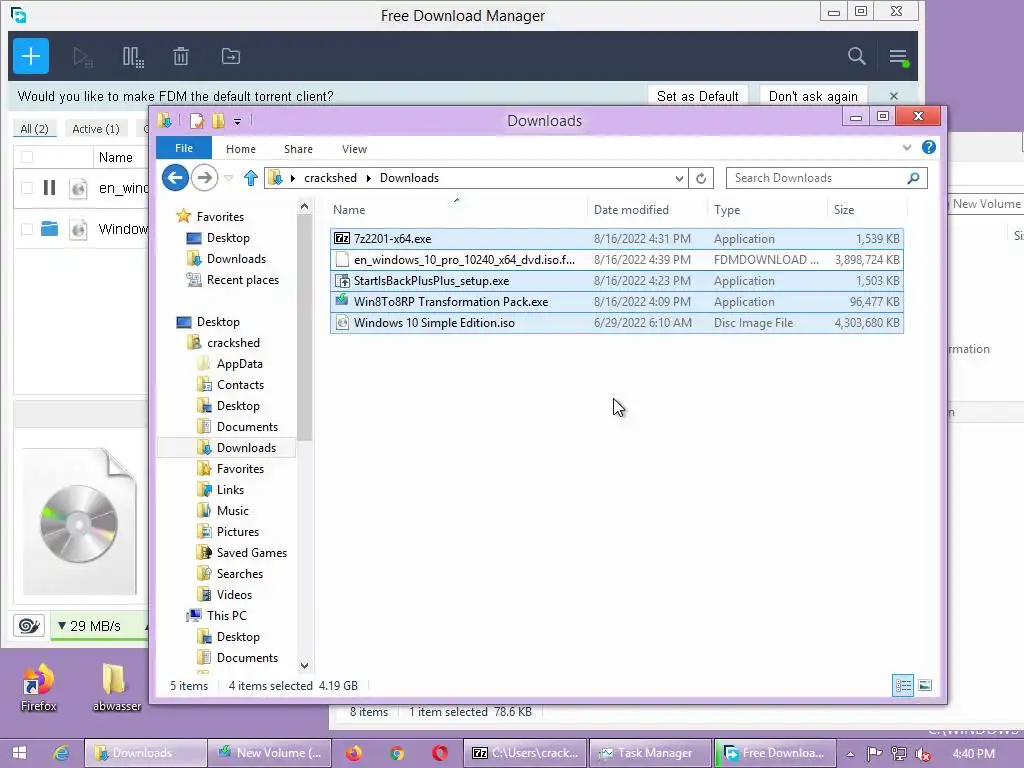Launch Internet Explorer from taskbar
The image size is (1024, 768).
pyautogui.click(x=61, y=753)
